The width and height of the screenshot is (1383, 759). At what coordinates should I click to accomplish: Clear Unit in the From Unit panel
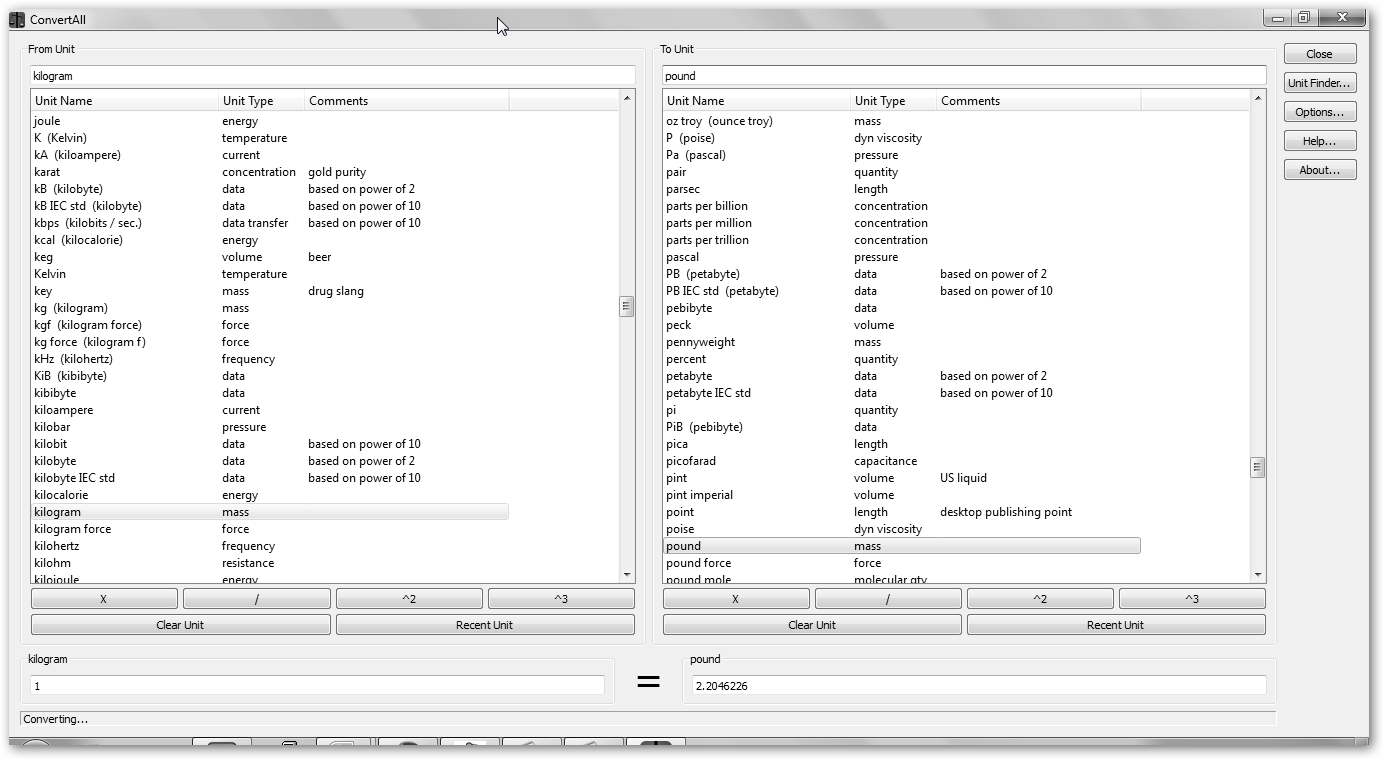click(181, 625)
